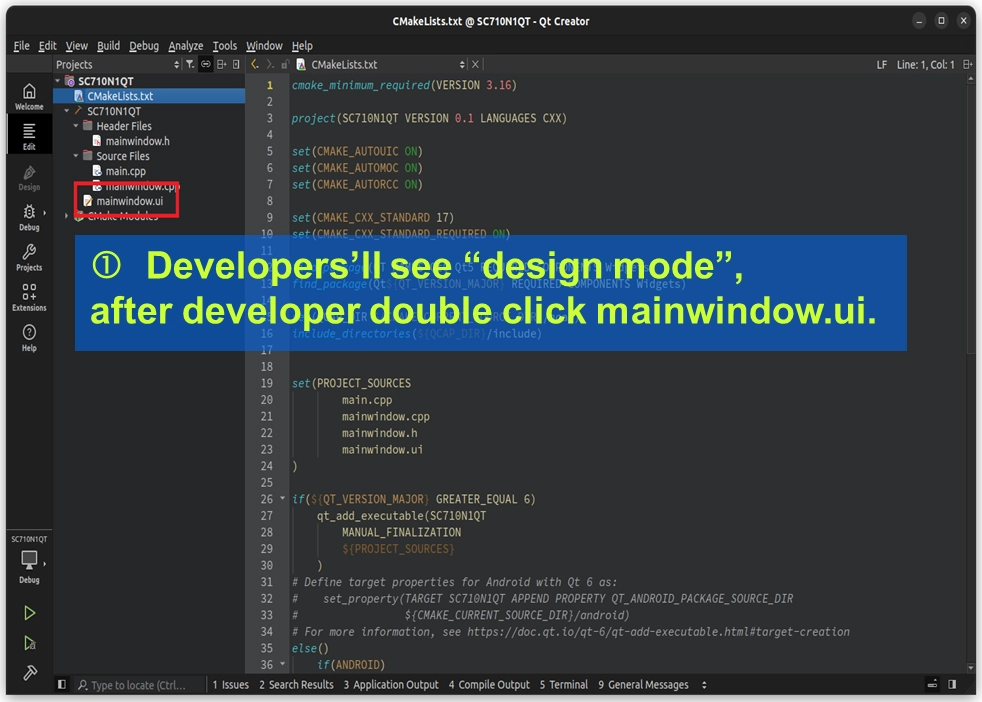Click the filter tree icon in Projects panel

[190, 64]
